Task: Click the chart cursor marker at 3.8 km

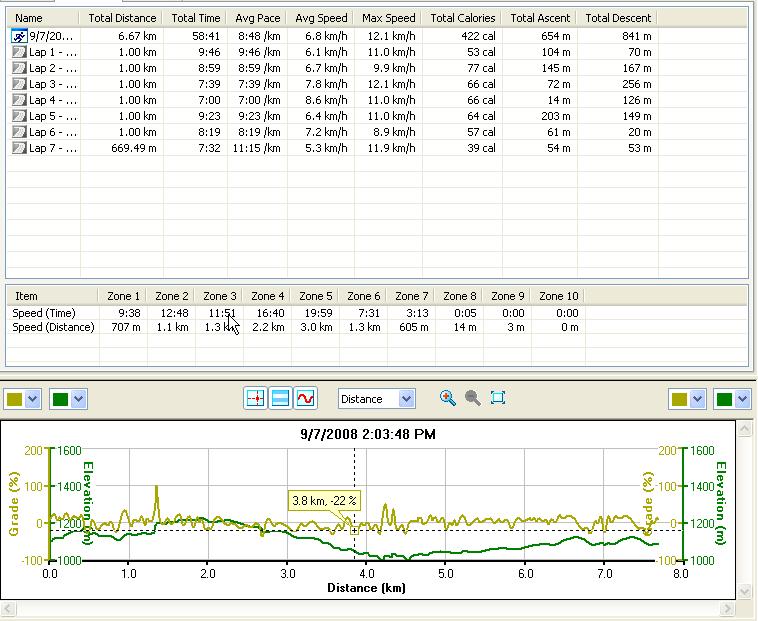Action: [354, 531]
